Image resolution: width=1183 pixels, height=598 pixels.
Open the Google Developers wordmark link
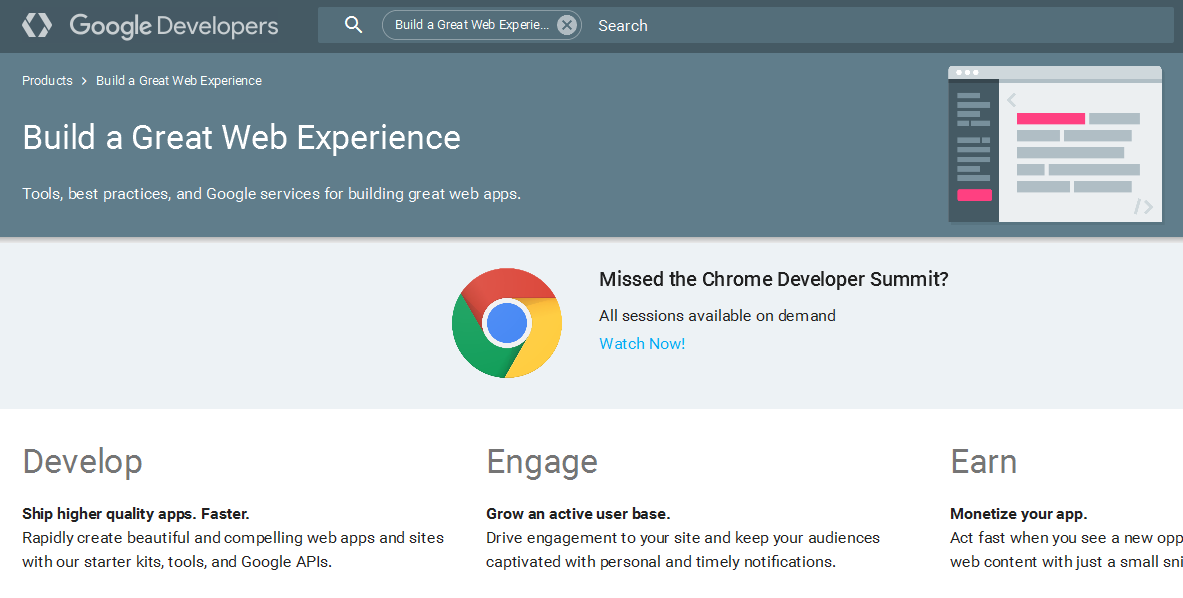(174, 26)
